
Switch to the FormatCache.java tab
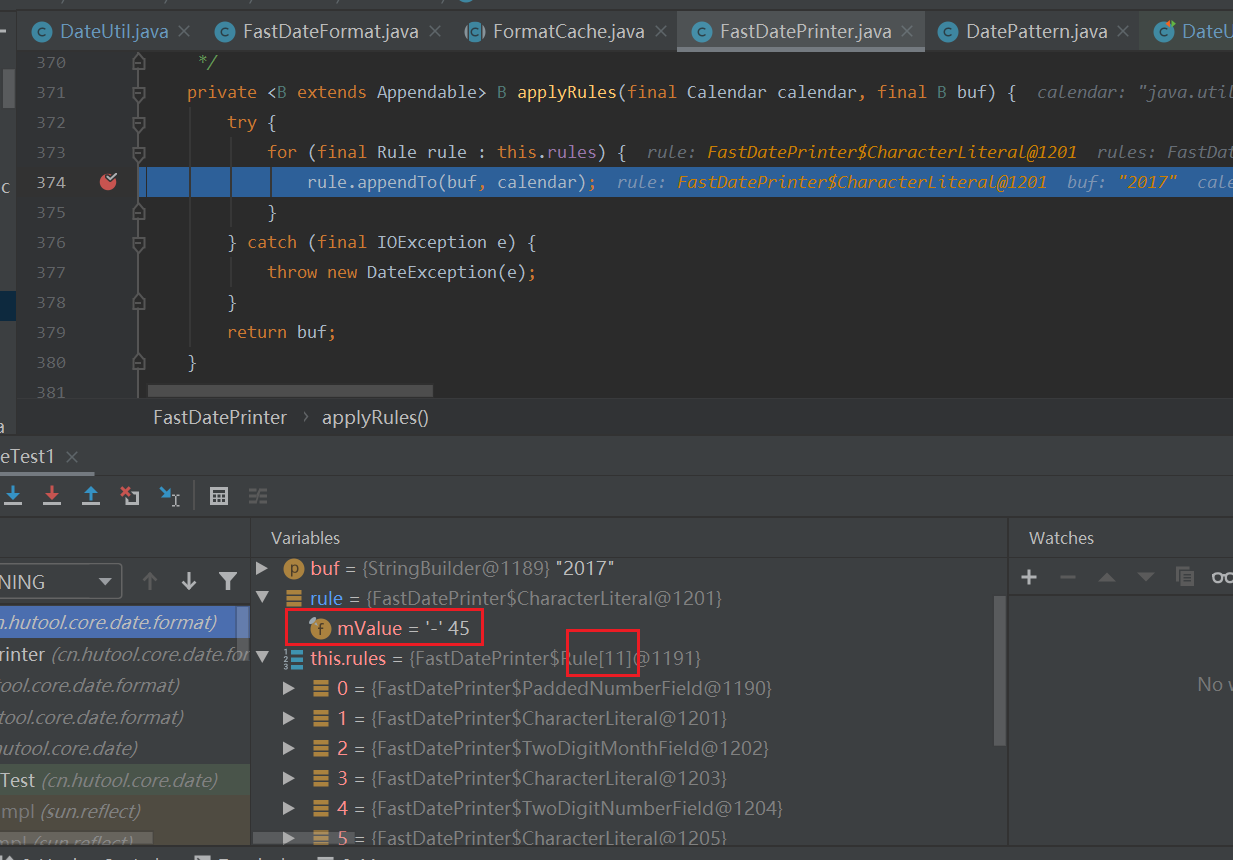[x=568, y=32]
